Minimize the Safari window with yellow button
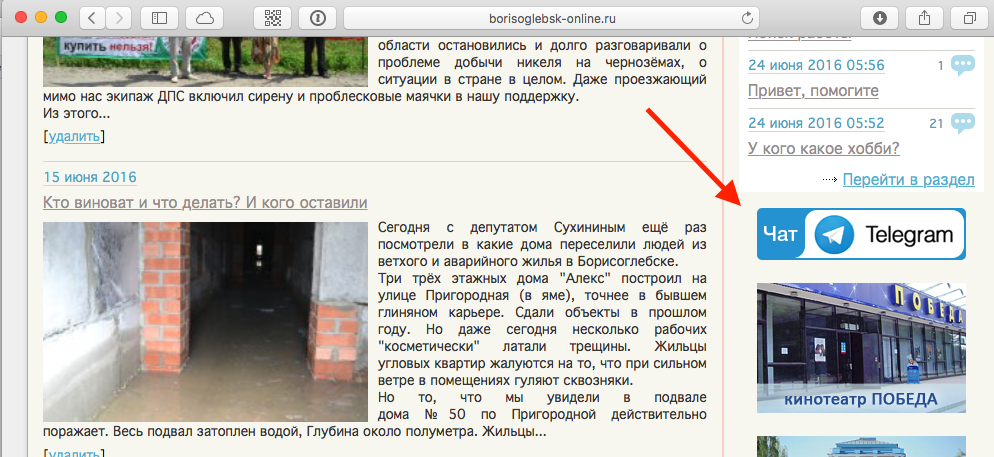This screenshot has width=994, height=457. [41, 18]
